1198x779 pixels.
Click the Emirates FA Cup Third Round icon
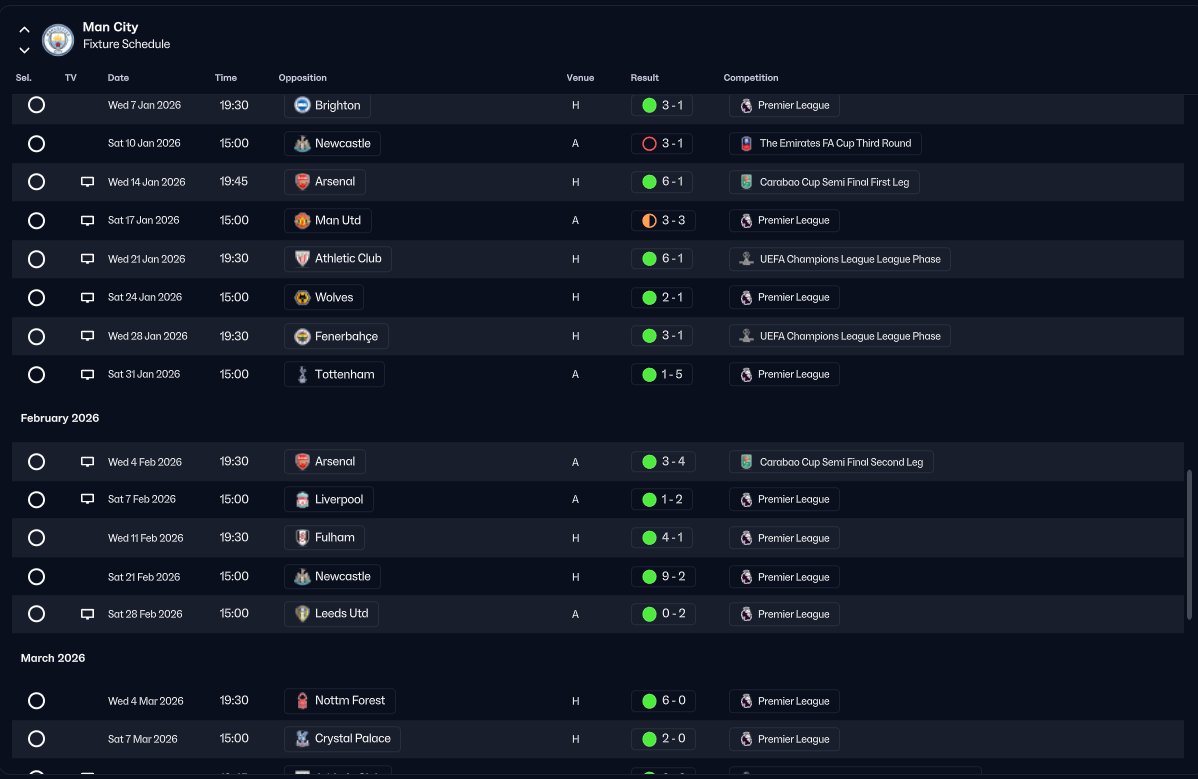[746, 144]
